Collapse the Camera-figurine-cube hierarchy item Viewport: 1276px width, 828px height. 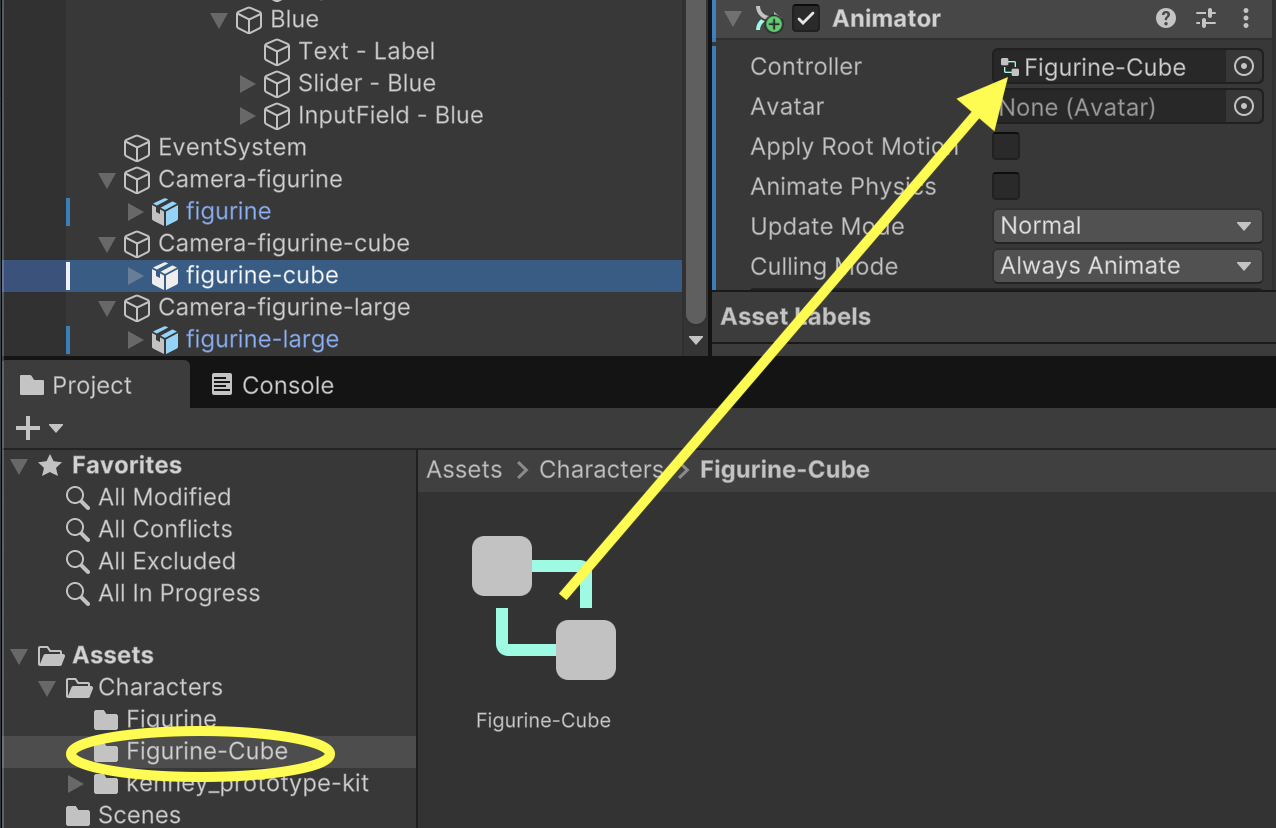click(x=107, y=244)
